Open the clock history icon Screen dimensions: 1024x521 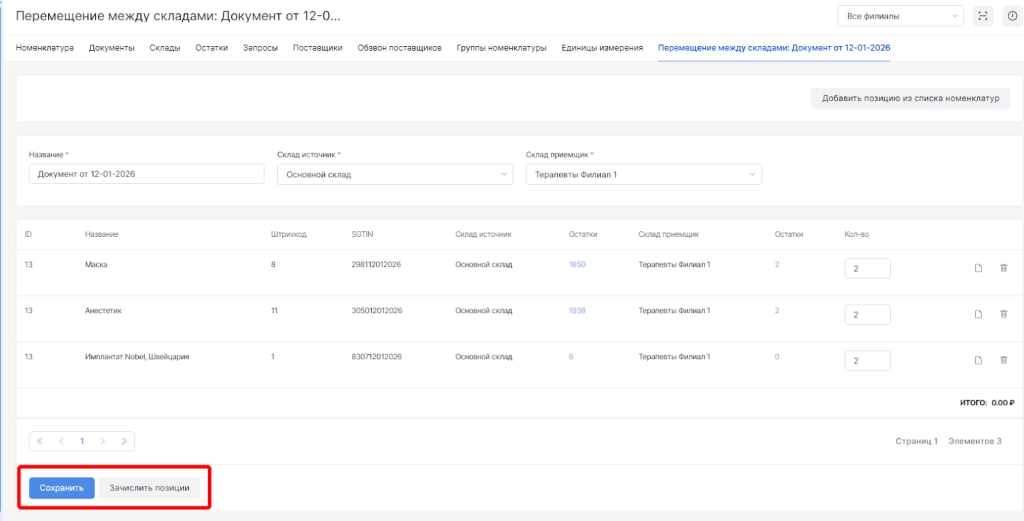1012,16
